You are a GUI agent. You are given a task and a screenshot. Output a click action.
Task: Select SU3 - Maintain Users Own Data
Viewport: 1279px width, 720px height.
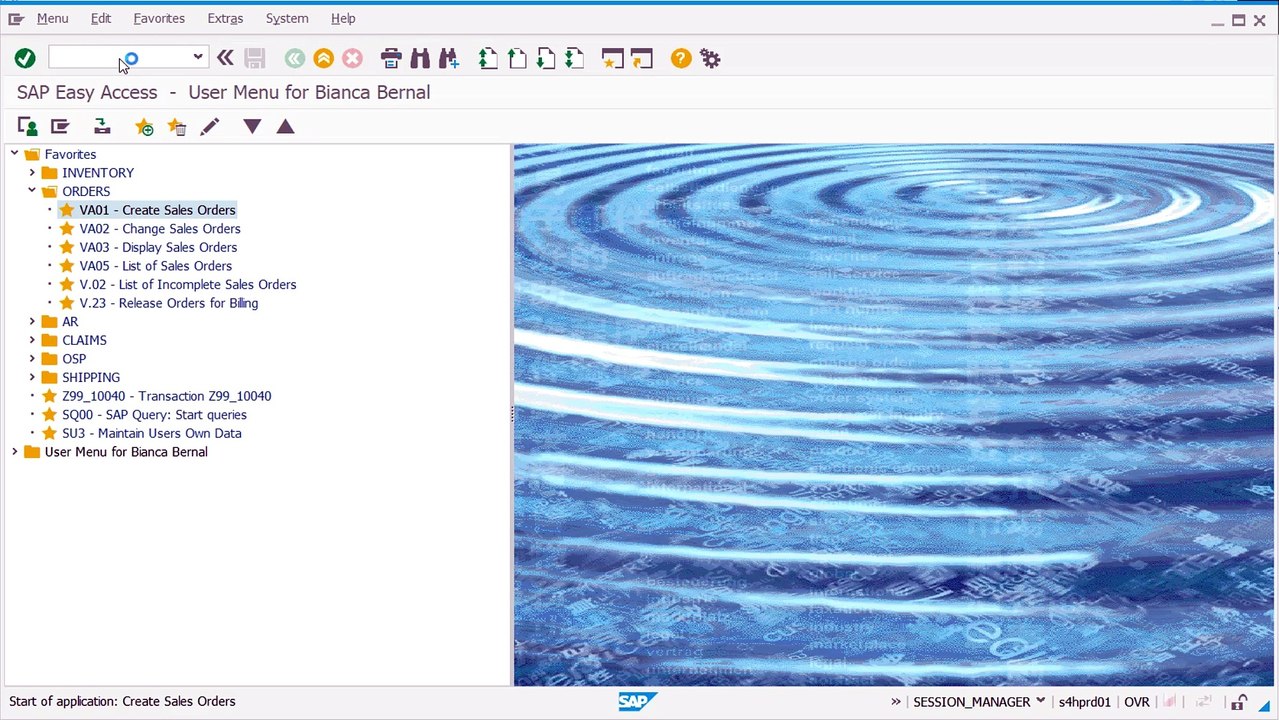[151, 433]
